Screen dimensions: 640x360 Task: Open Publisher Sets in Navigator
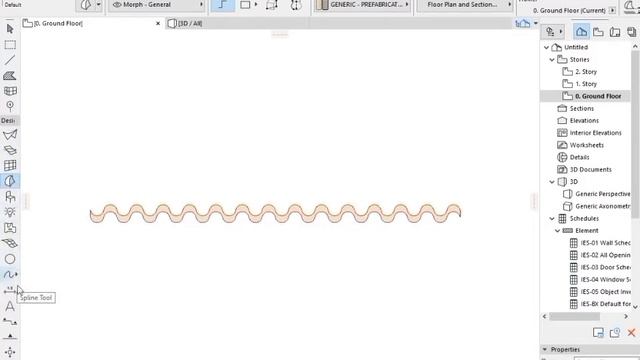click(631, 32)
